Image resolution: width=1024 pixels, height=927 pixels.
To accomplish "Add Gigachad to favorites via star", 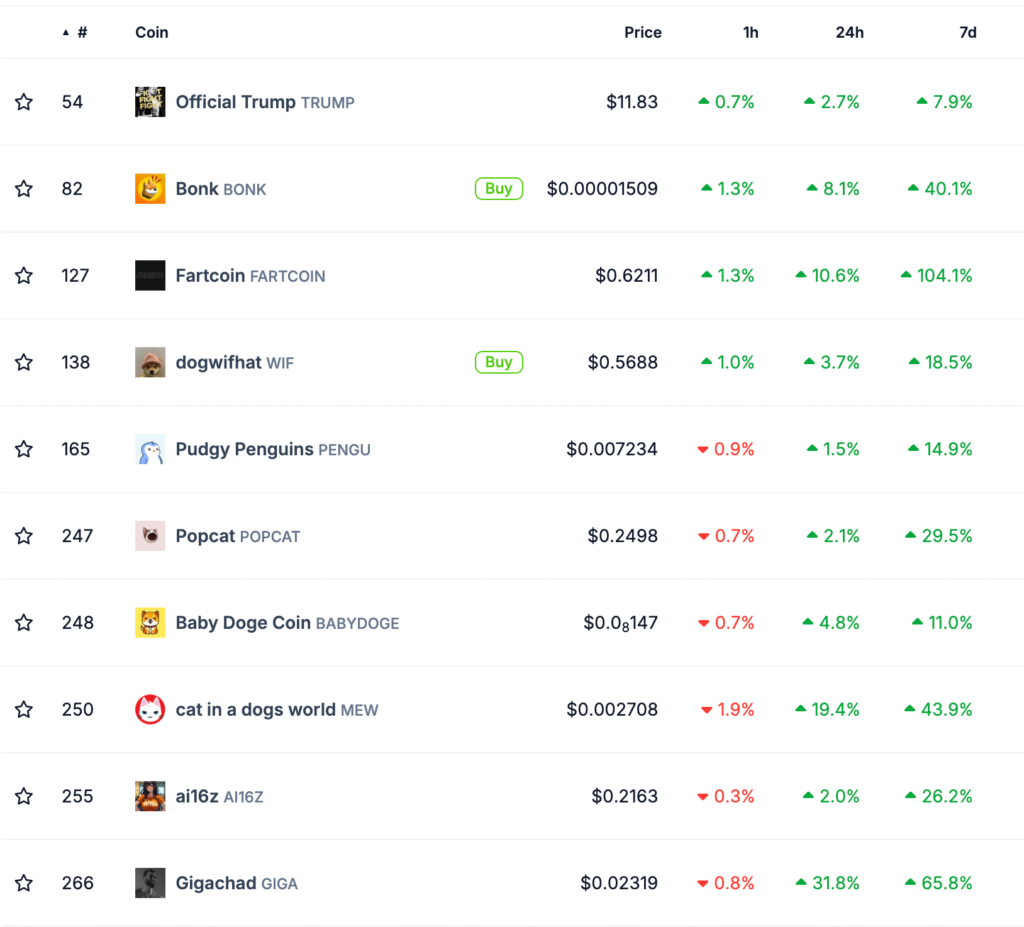I will 23,883.
